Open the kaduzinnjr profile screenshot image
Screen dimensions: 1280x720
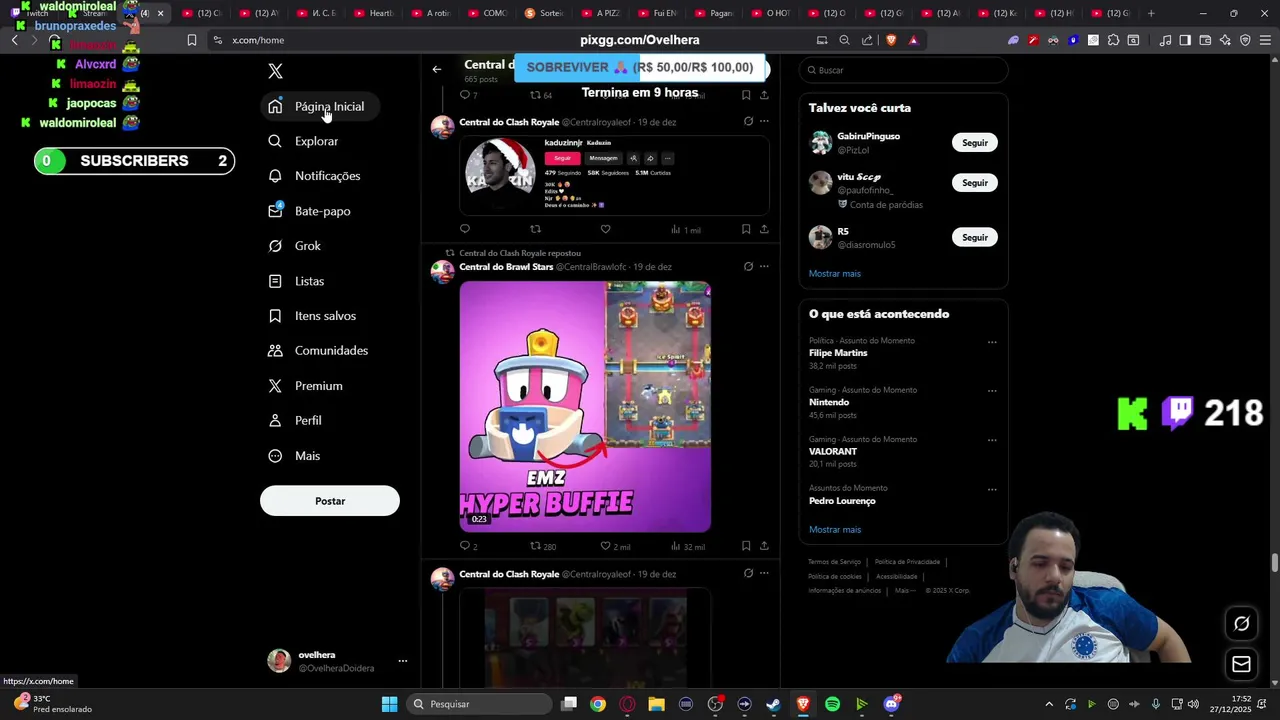[x=614, y=174]
